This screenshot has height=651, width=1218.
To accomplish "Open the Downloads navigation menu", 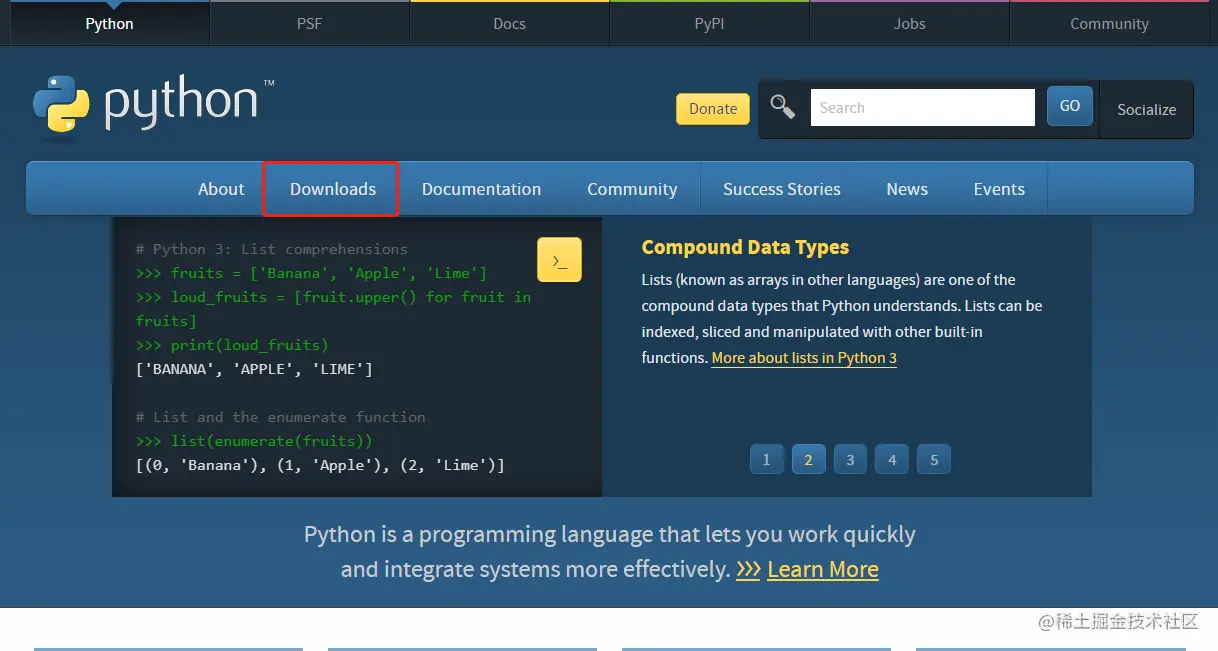I will [333, 189].
